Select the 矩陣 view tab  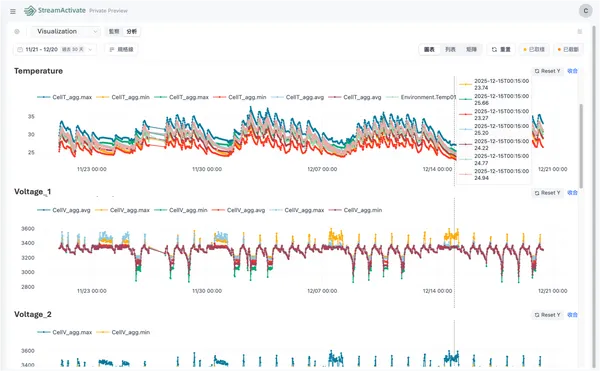point(471,50)
